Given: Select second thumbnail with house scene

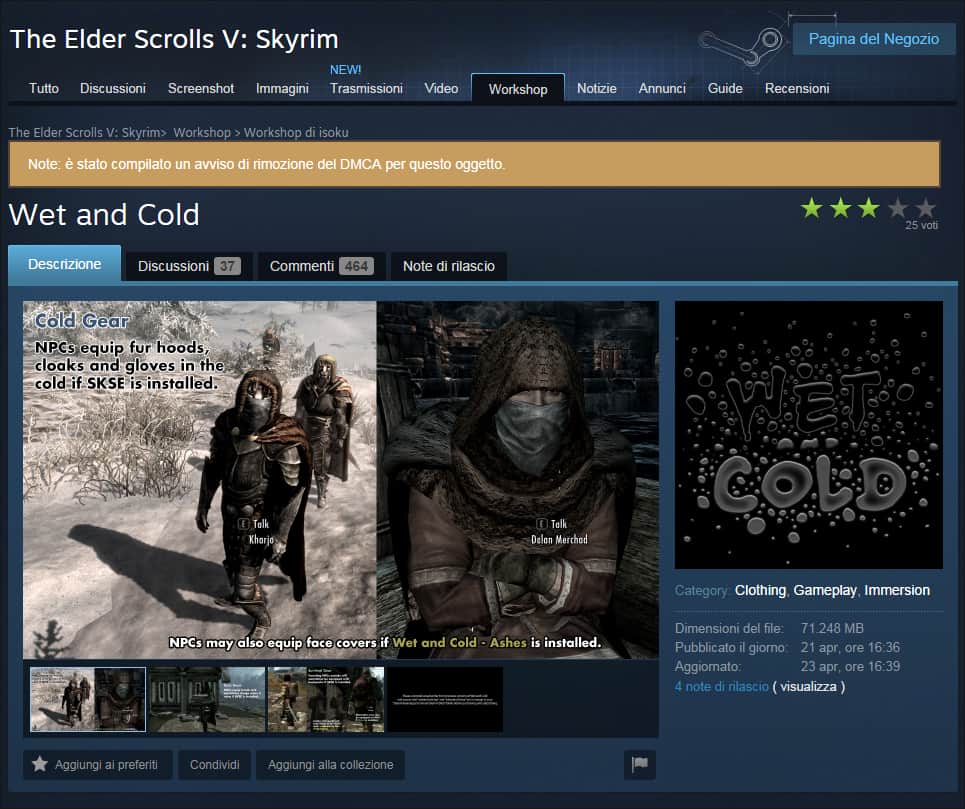Looking at the screenshot, I should [x=207, y=699].
